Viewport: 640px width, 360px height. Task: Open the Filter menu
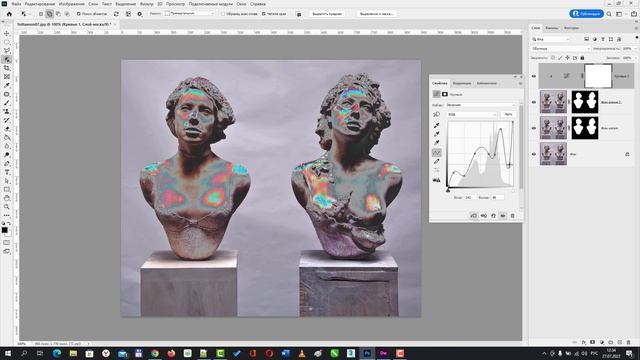(x=147, y=4)
